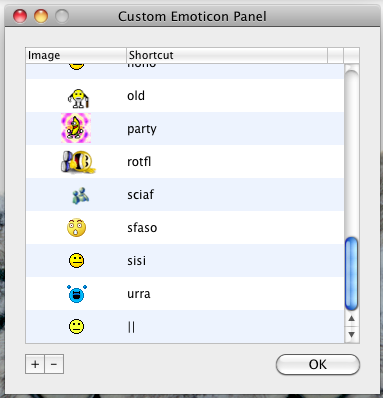Screen dimensions: 383x398
Task: Click the blue scrollbar thumb
Action: [x=351, y=274]
